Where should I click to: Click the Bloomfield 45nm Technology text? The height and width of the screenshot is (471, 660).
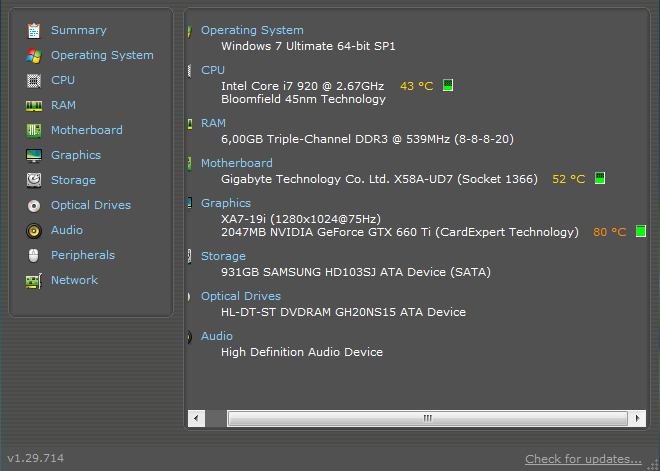(x=303, y=99)
